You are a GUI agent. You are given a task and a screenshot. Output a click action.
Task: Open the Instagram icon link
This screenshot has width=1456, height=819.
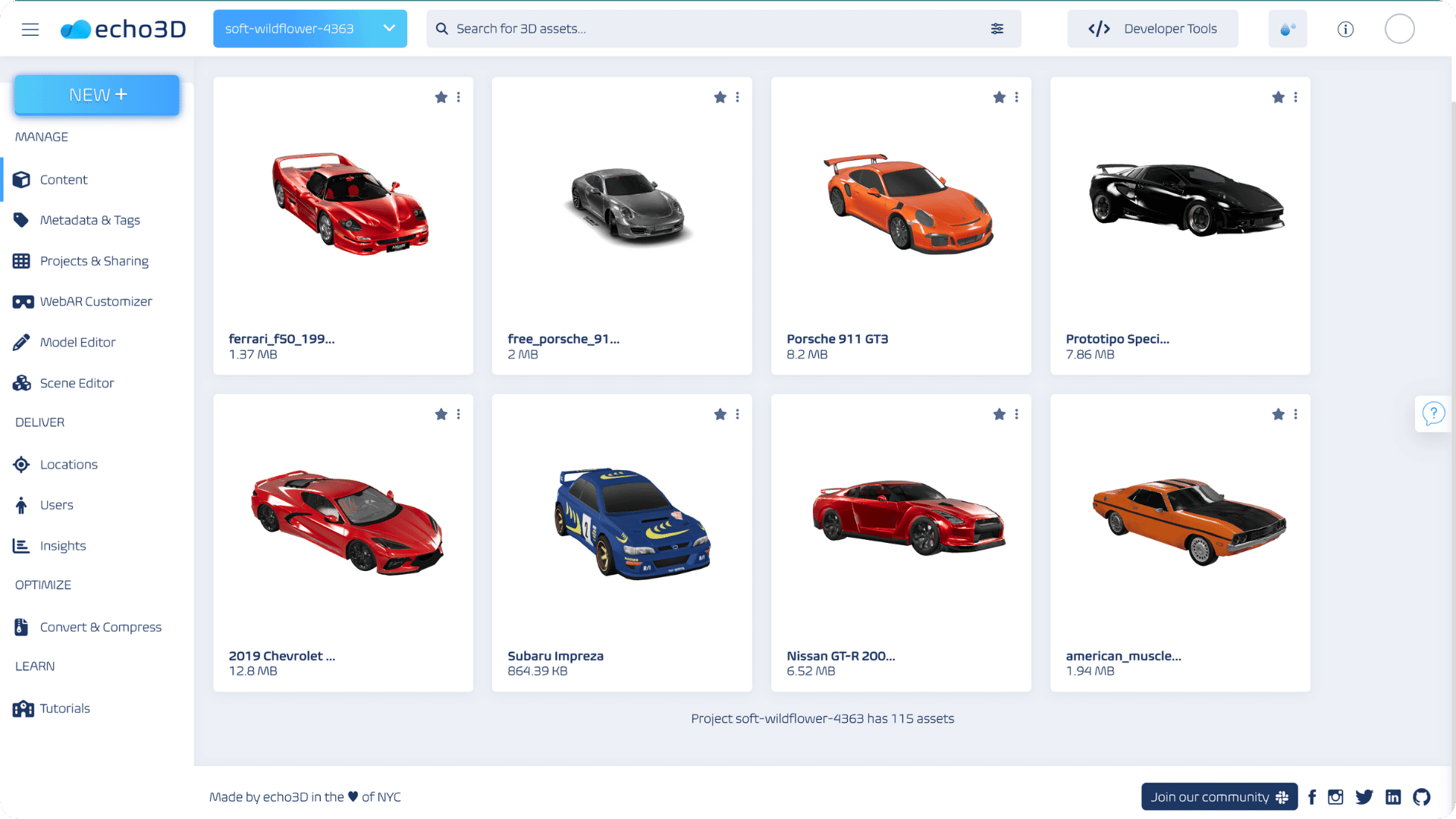pyautogui.click(x=1335, y=797)
